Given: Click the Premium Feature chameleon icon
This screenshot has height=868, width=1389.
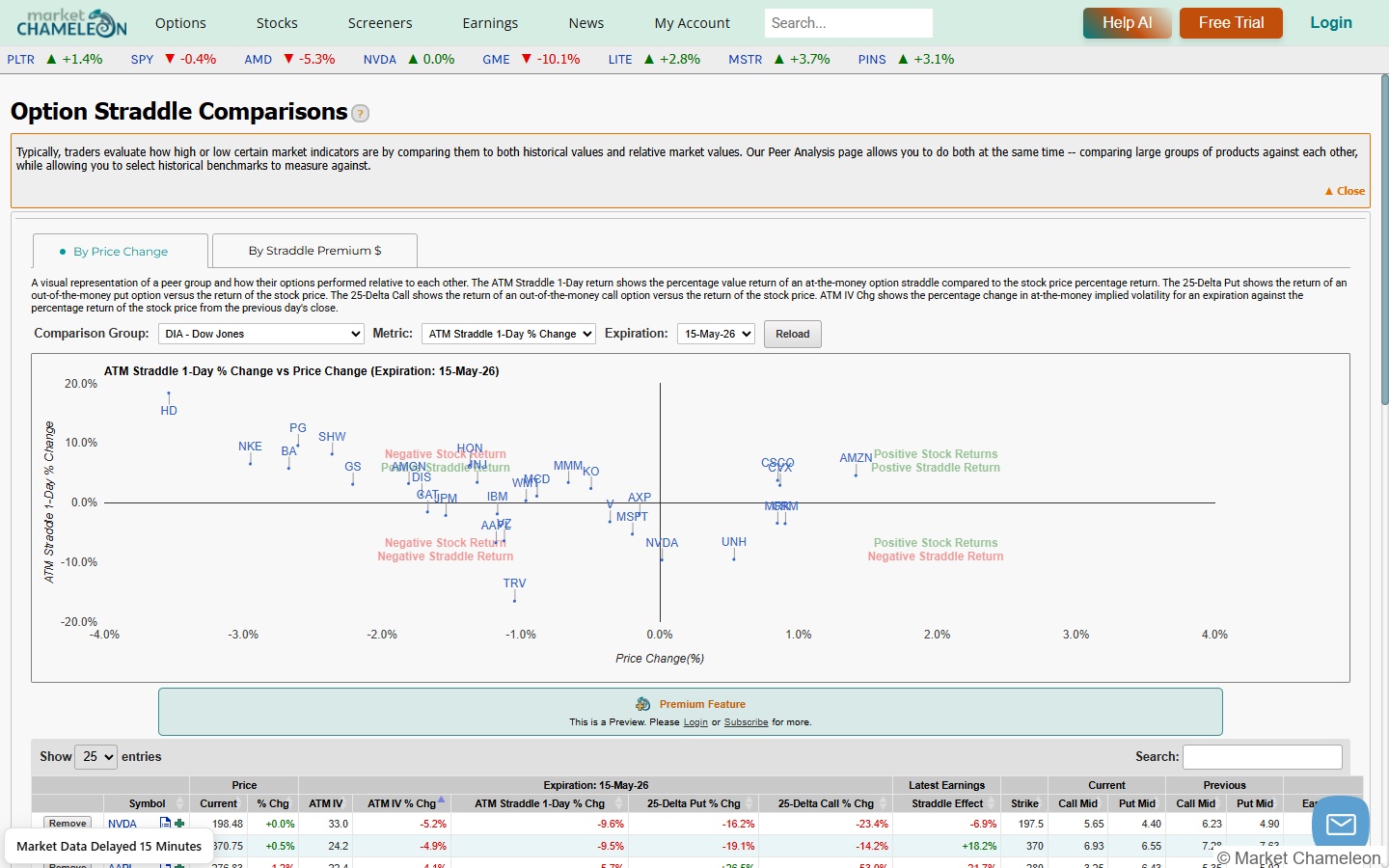Looking at the screenshot, I should [642, 704].
